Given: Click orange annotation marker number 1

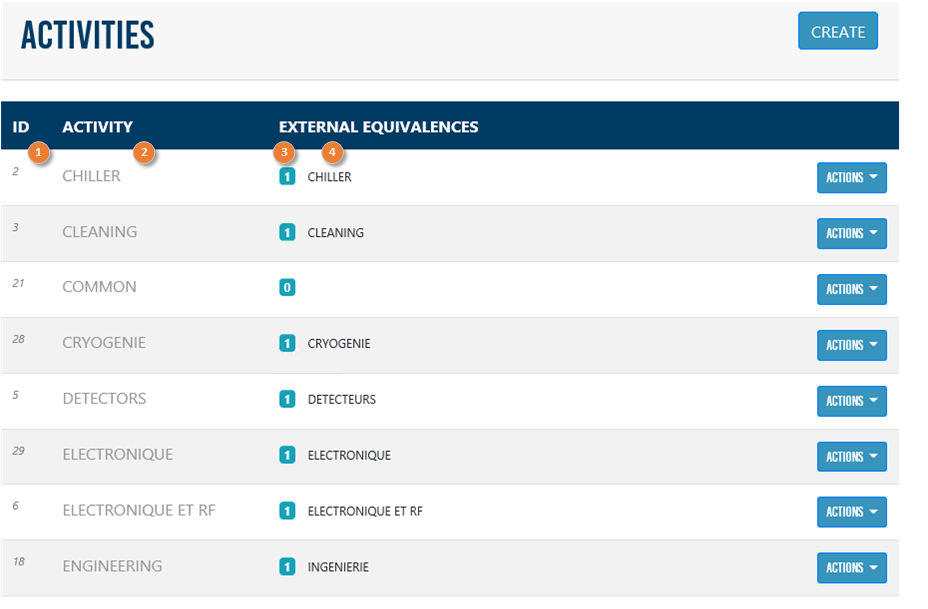Looking at the screenshot, I should pyautogui.click(x=38, y=153).
